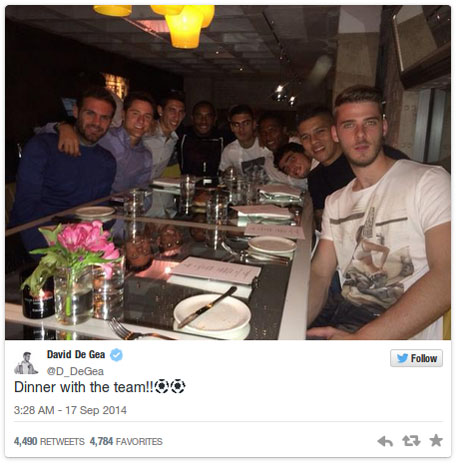
Task: Click the first soccer ball emoji
Action: point(162,386)
